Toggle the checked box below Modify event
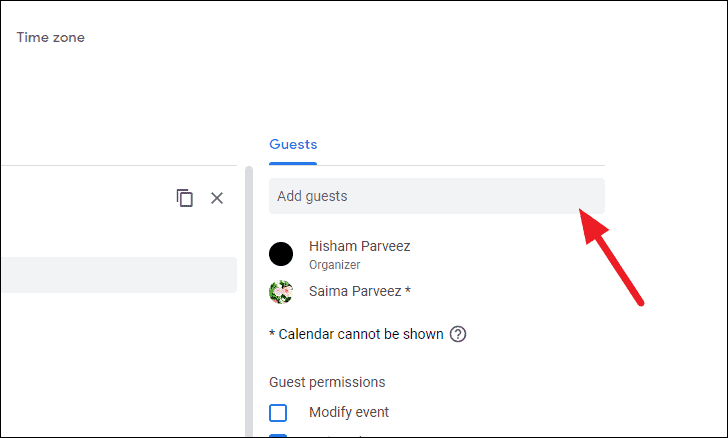Image resolution: width=728 pixels, height=438 pixels. [x=278, y=436]
